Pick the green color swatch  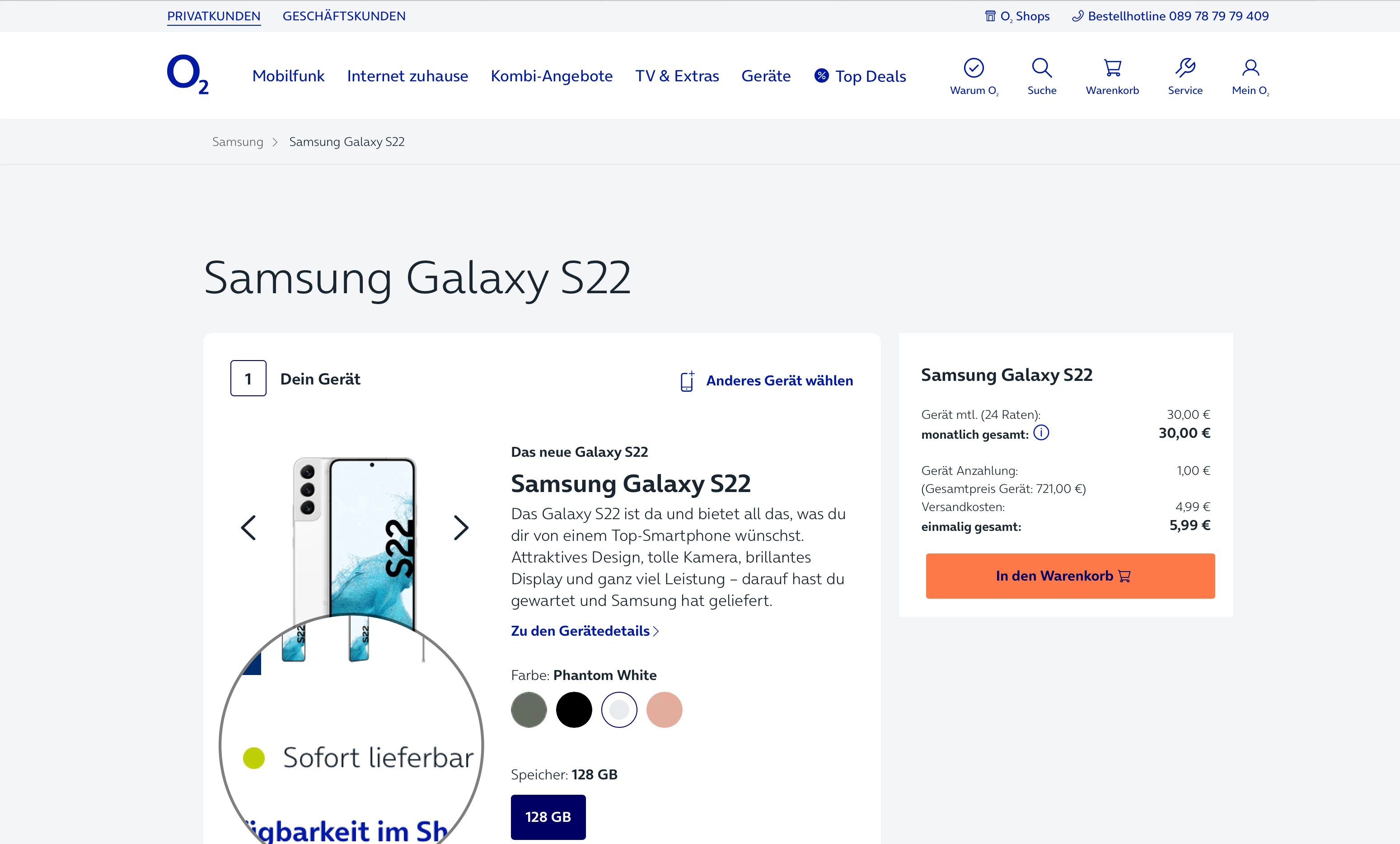[529, 710]
